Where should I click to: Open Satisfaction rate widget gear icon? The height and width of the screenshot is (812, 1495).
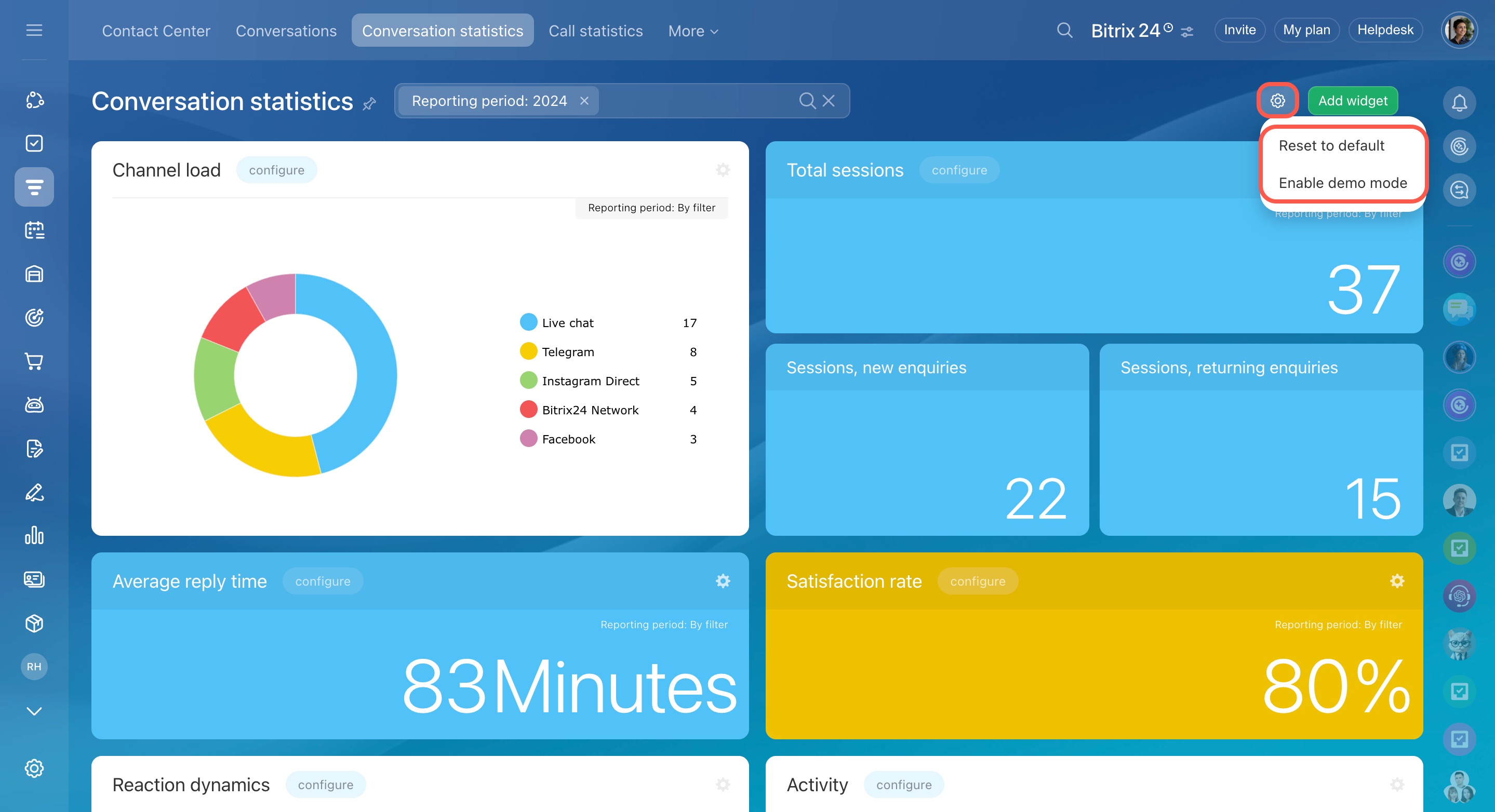(1397, 581)
